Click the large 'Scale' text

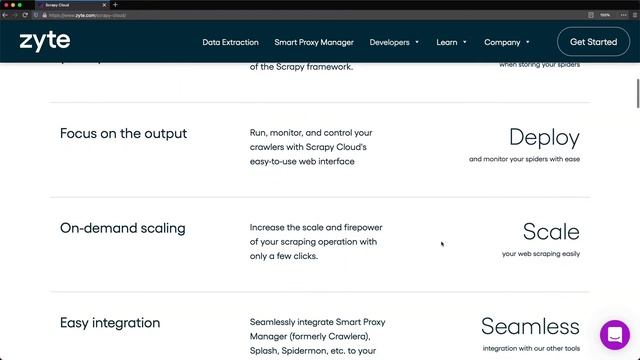(x=551, y=232)
